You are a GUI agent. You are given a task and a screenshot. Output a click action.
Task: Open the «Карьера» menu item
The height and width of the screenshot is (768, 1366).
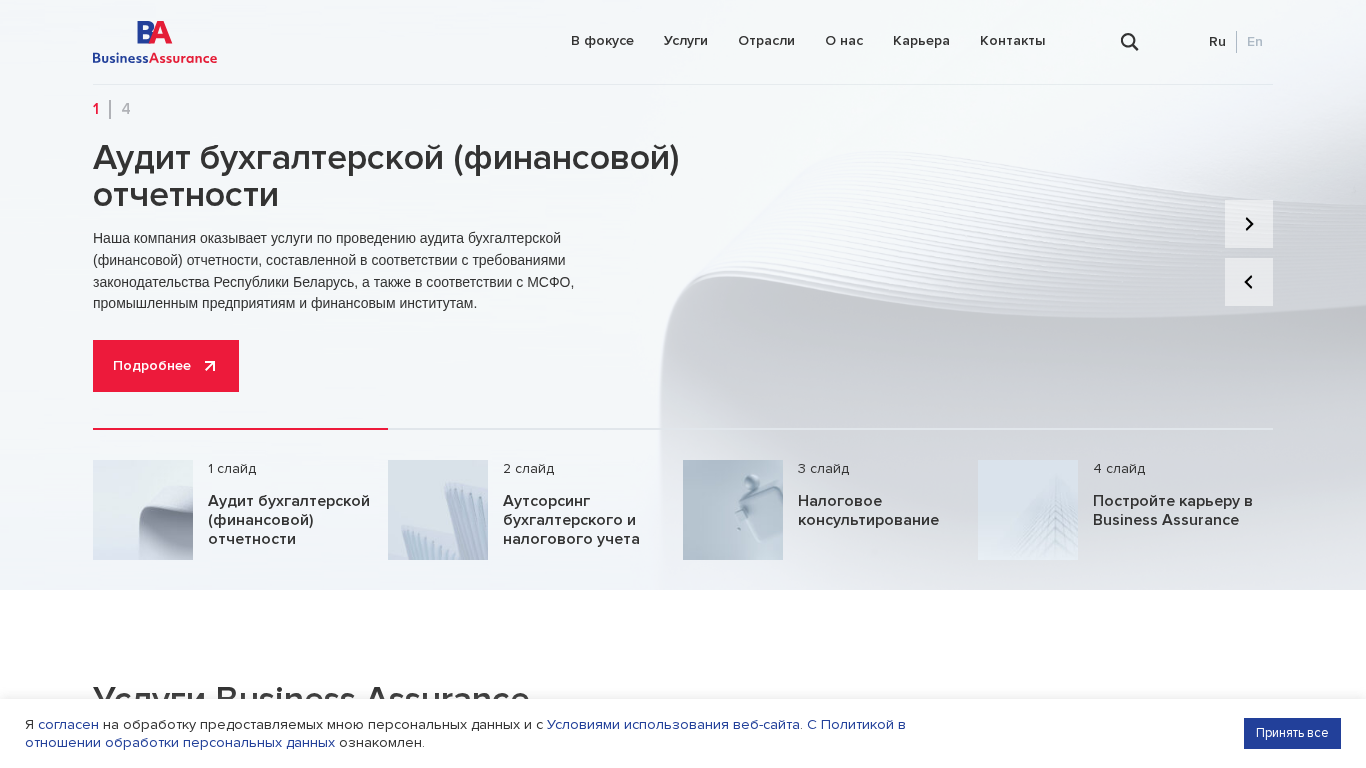(x=921, y=41)
